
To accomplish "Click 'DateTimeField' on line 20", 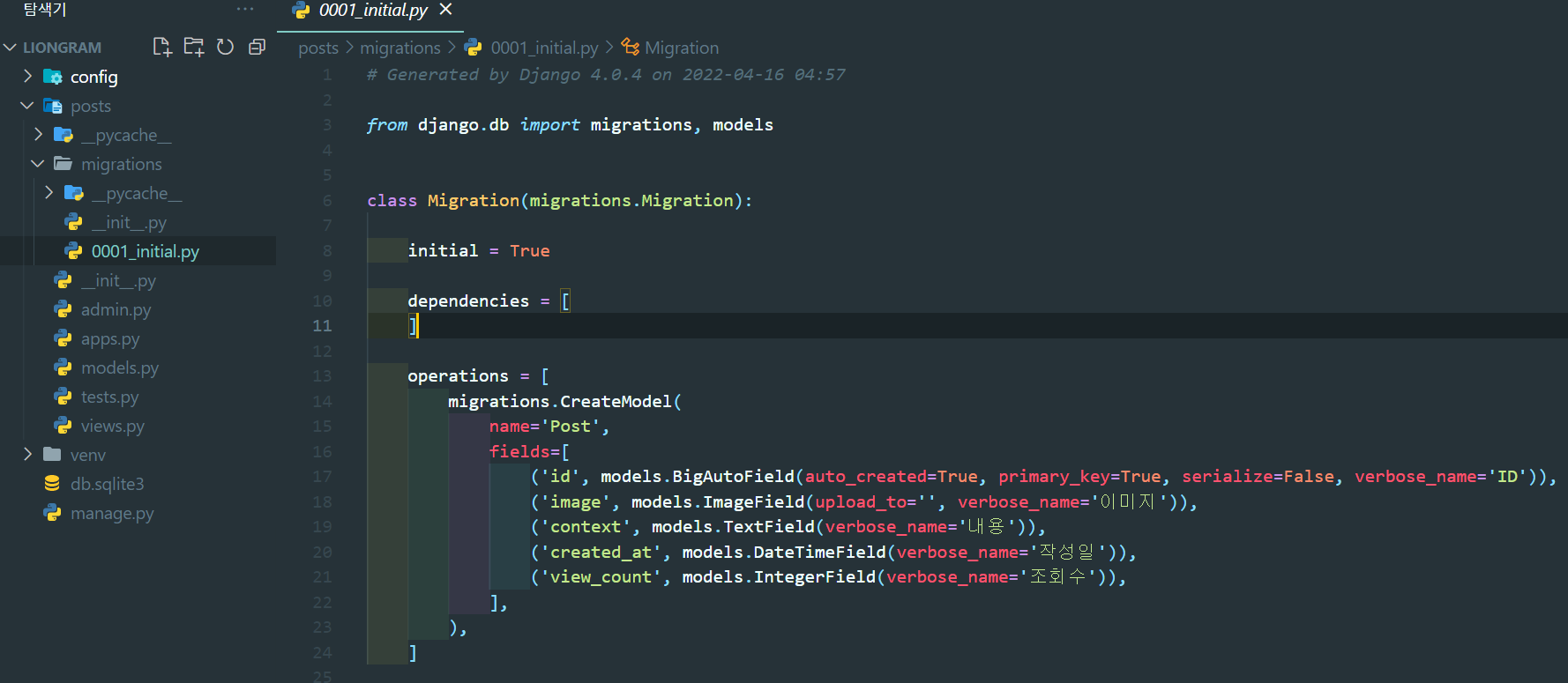I will pyautogui.click(x=819, y=552).
